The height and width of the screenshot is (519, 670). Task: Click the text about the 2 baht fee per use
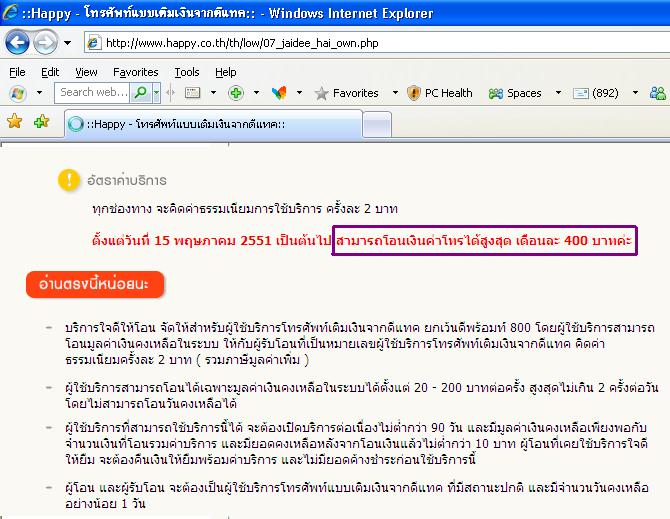click(245, 208)
